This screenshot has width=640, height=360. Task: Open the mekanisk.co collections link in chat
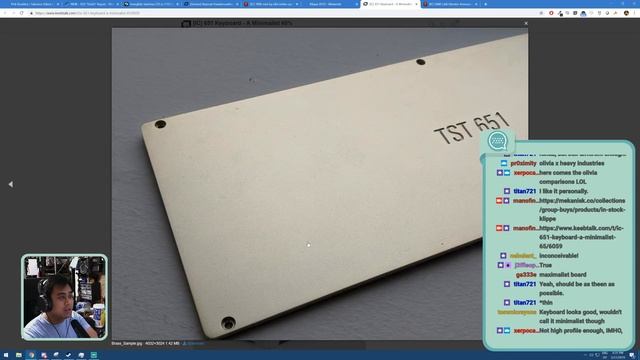coord(582,210)
